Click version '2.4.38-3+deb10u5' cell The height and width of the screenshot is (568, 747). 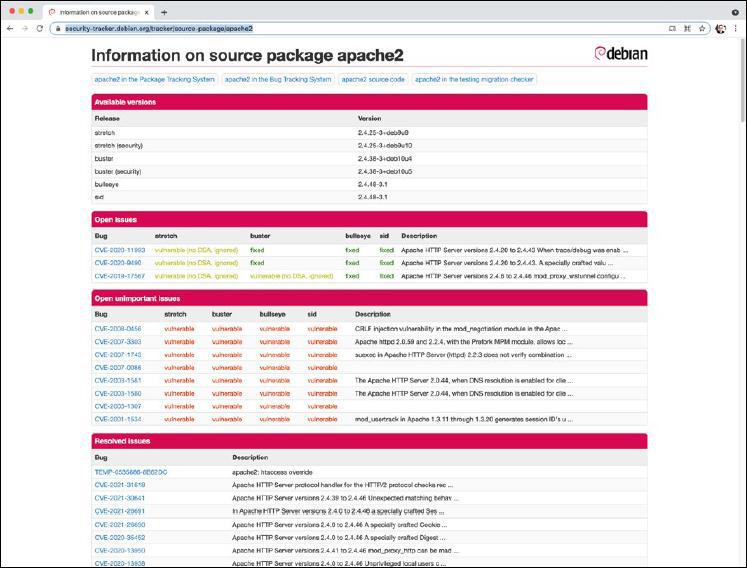pyautogui.click(x=385, y=172)
